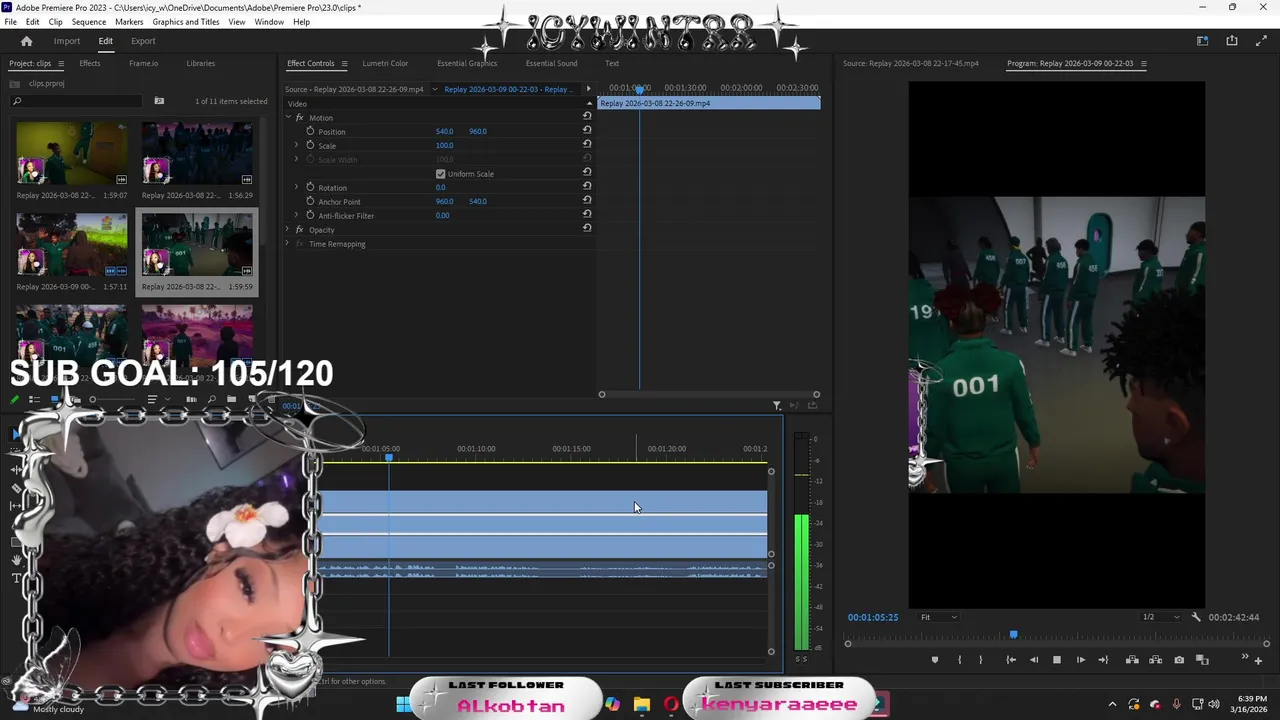Click the Program monitor playhead marker
The width and height of the screenshot is (1280, 720).
tap(1013, 634)
